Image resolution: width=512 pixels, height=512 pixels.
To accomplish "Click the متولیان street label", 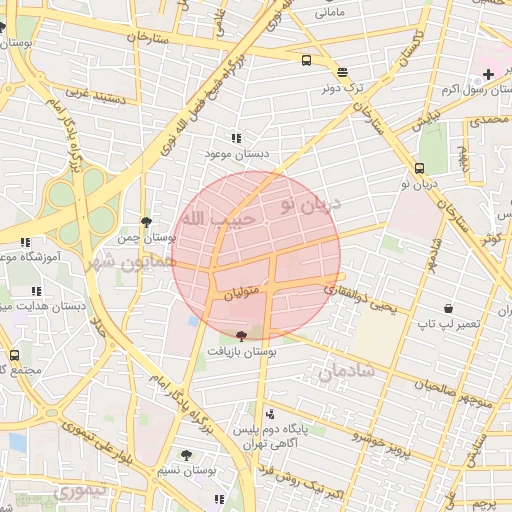I will [x=242, y=293].
